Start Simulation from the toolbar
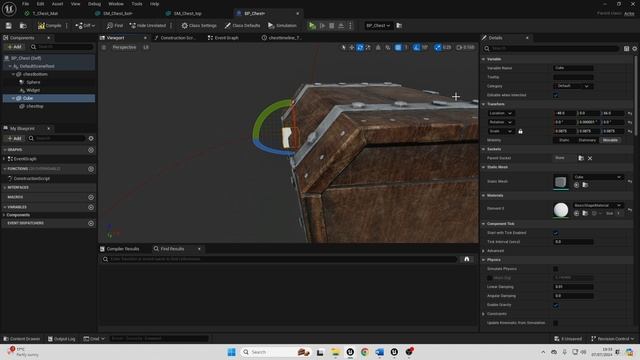 [x=282, y=25]
